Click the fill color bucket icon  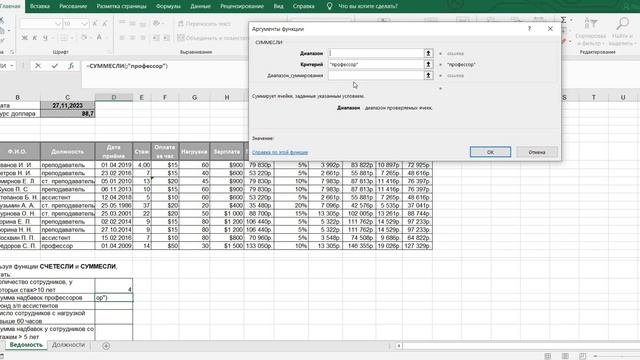pyautogui.click(x=84, y=38)
